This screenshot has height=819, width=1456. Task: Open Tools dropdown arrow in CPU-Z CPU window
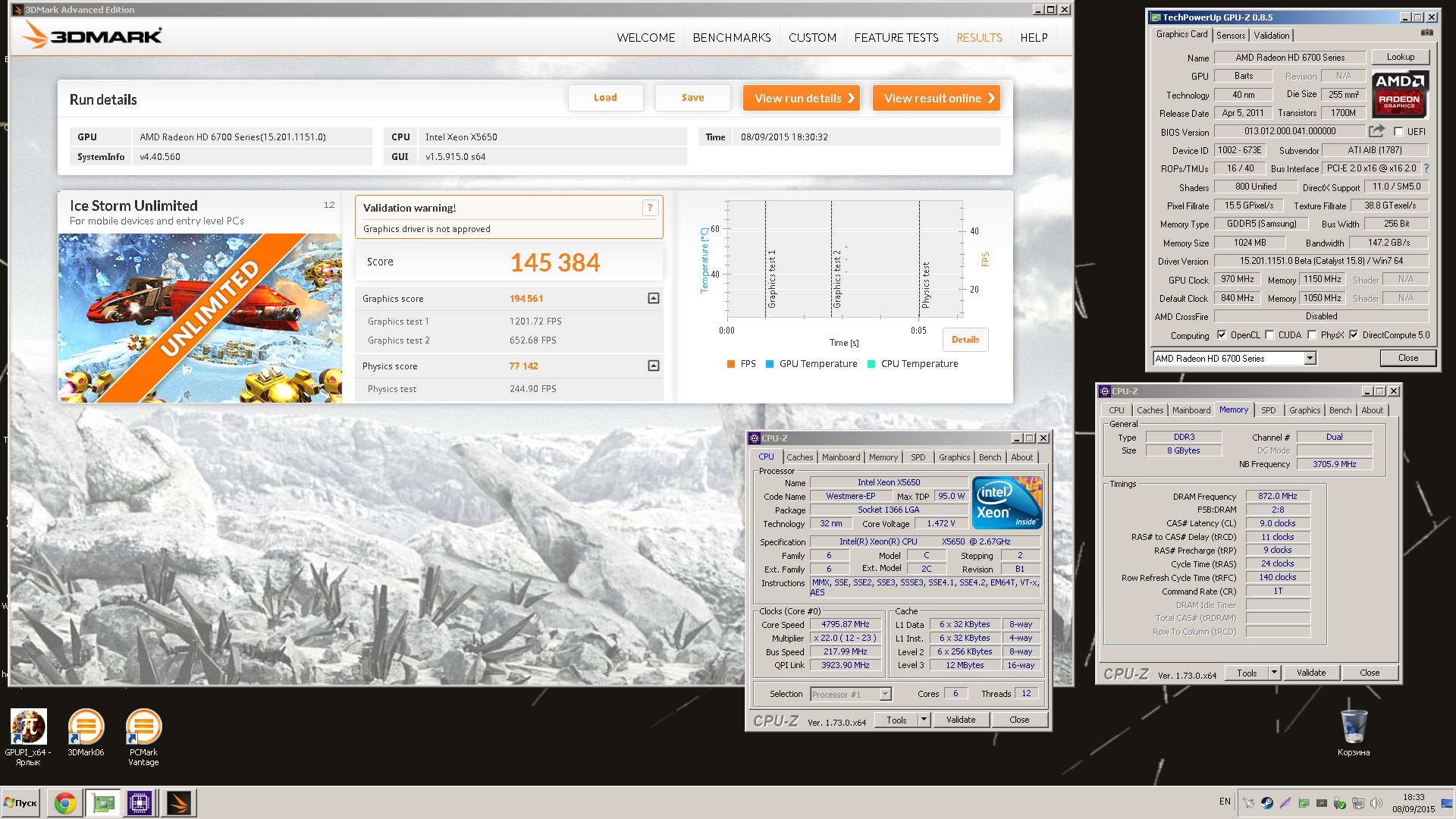tap(924, 719)
